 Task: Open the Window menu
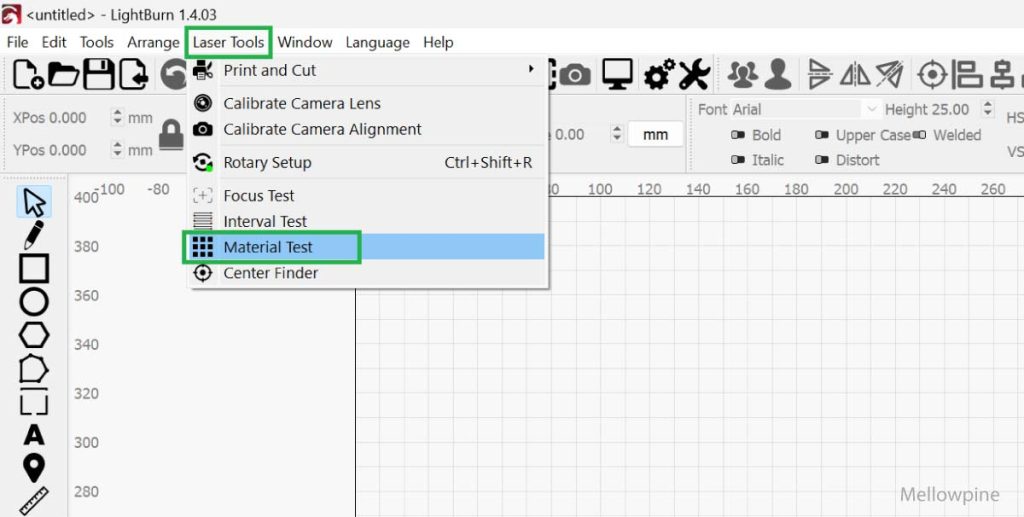click(x=305, y=42)
